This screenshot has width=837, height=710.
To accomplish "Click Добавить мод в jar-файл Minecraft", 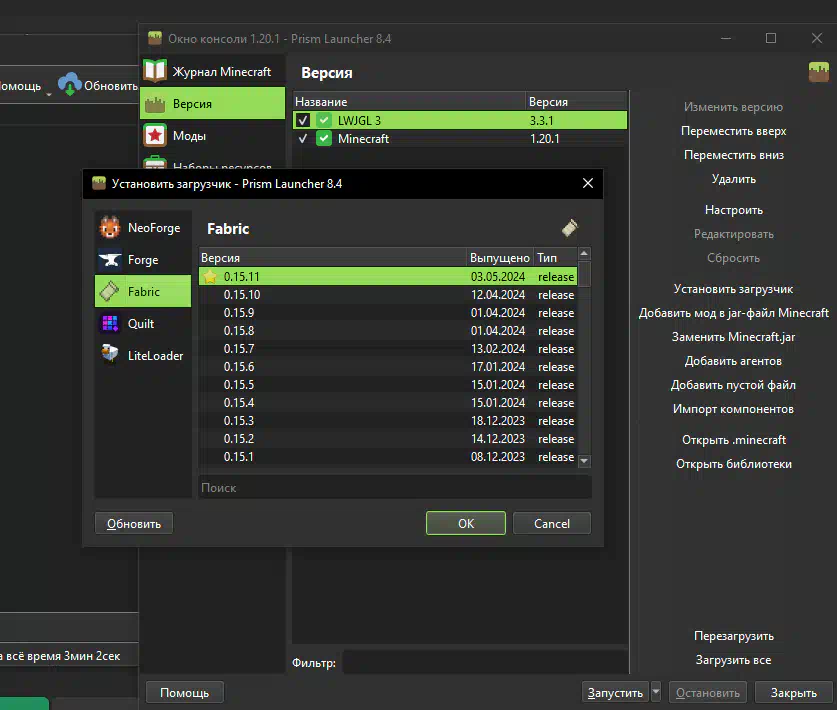I will pos(733,313).
